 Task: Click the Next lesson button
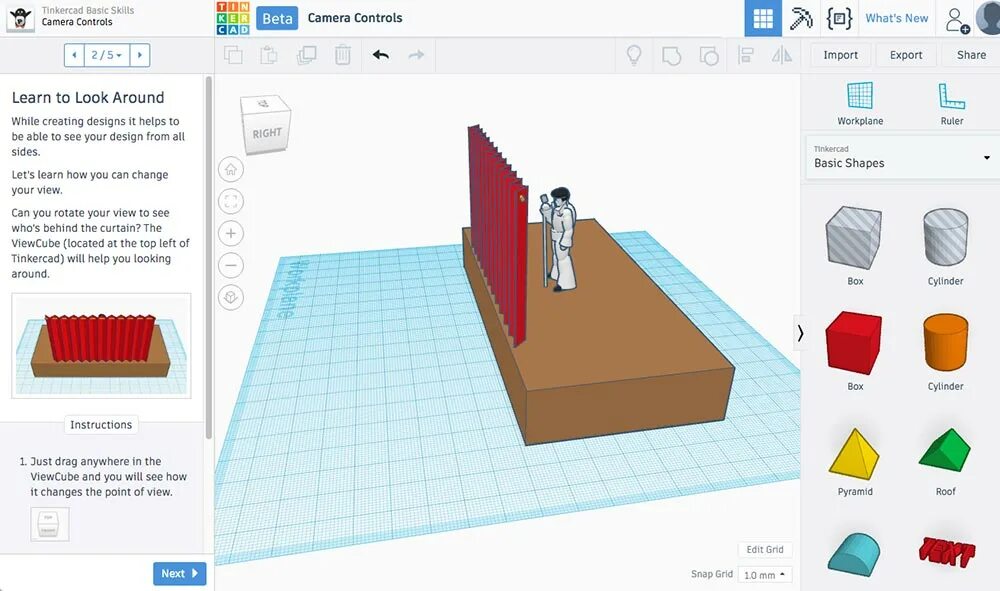(180, 573)
